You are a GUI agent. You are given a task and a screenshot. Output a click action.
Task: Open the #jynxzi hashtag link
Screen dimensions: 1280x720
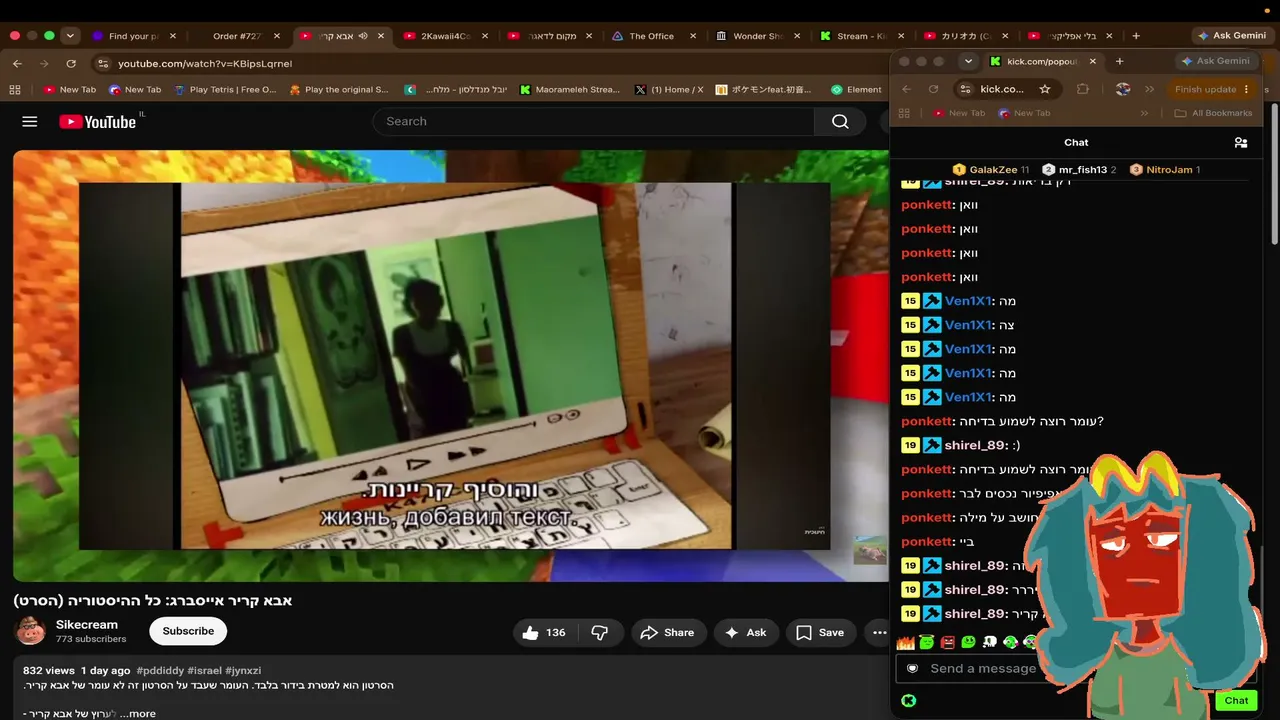[x=243, y=670]
